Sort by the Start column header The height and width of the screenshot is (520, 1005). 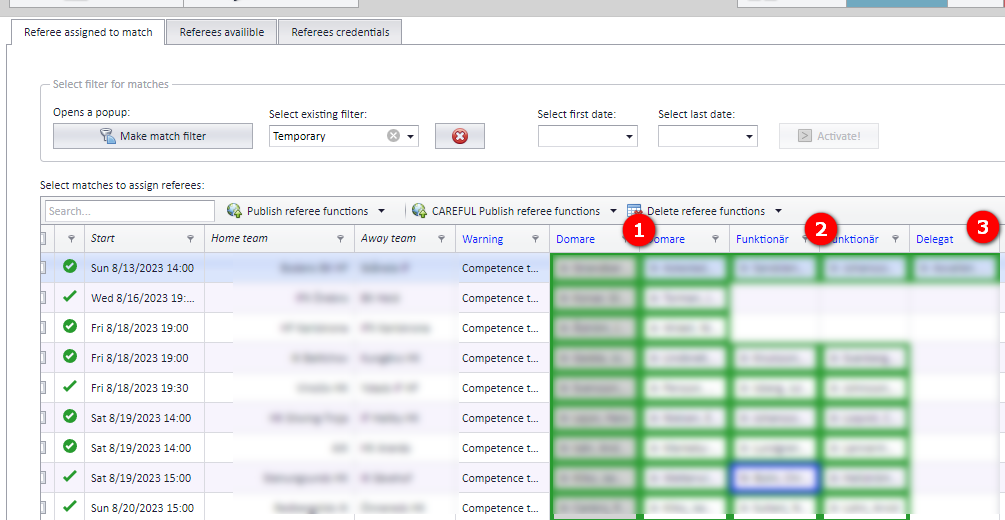click(x=103, y=239)
